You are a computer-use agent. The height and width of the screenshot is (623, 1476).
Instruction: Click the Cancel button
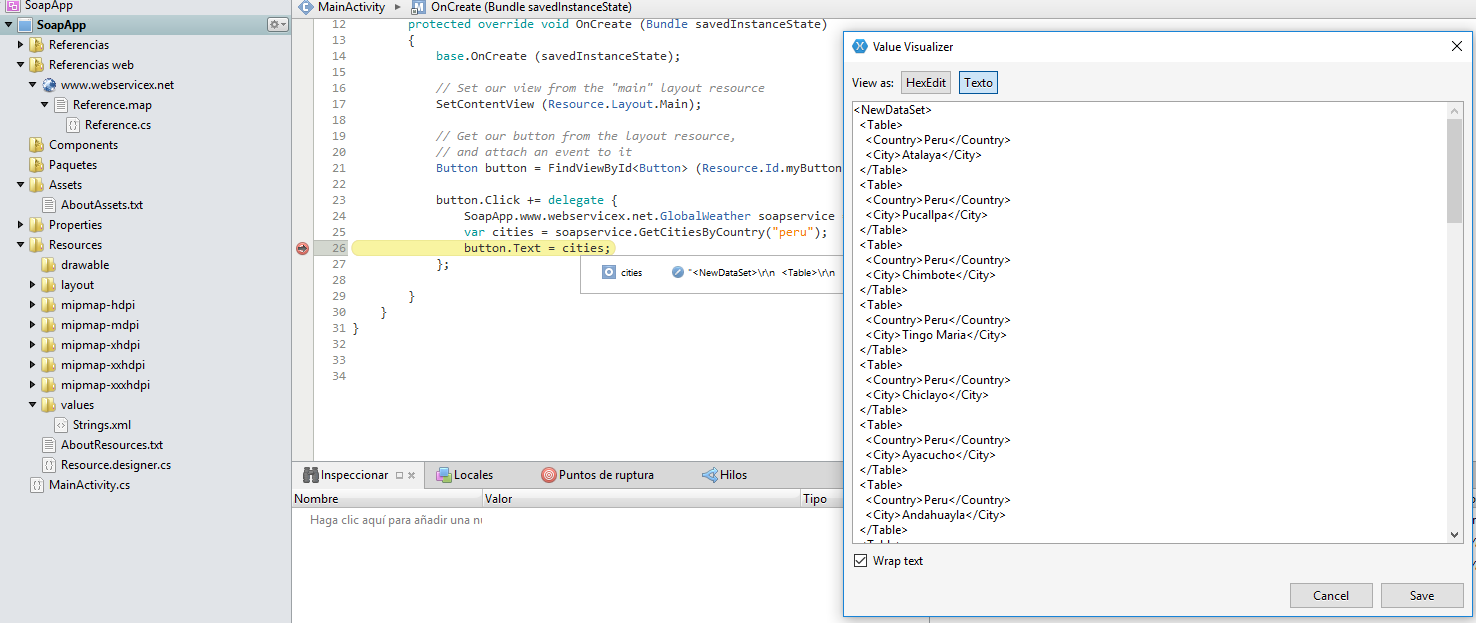point(1331,595)
